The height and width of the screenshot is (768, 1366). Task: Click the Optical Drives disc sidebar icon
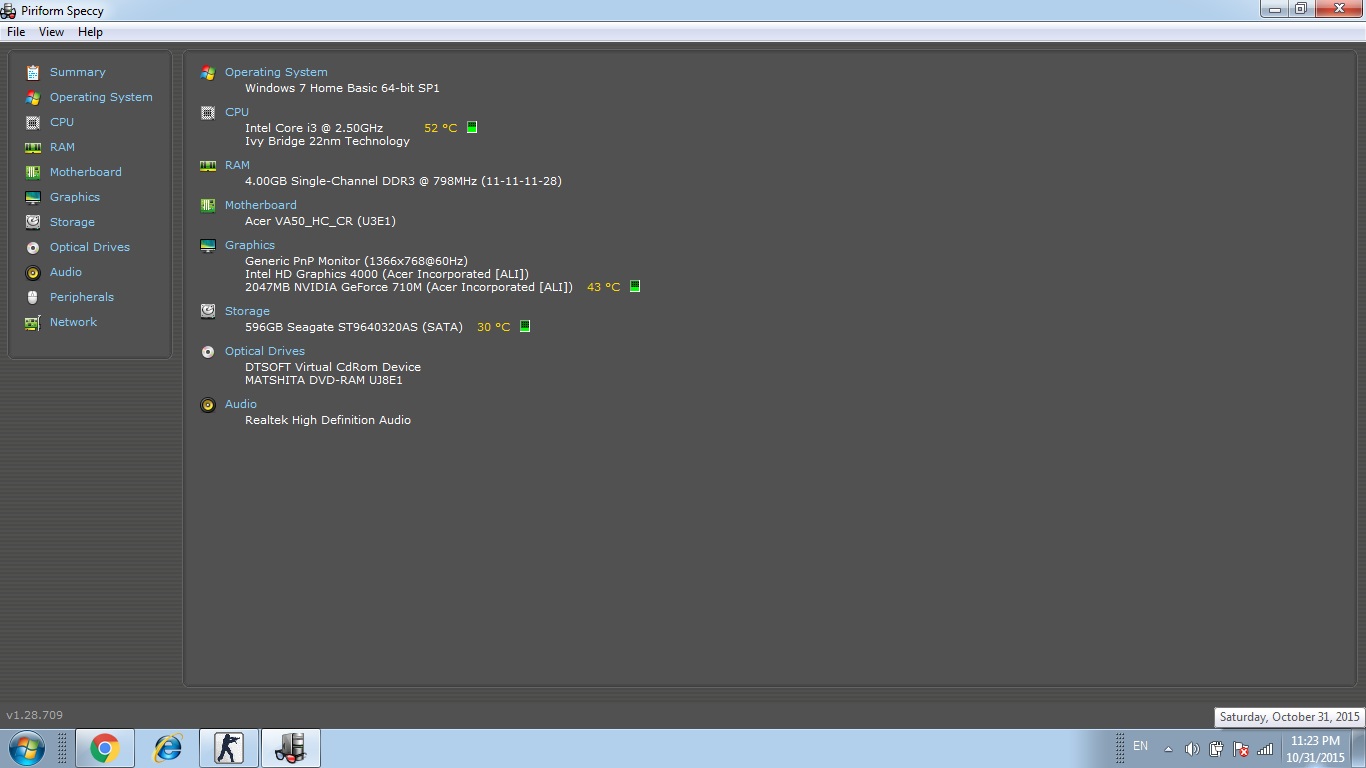(33, 247)
